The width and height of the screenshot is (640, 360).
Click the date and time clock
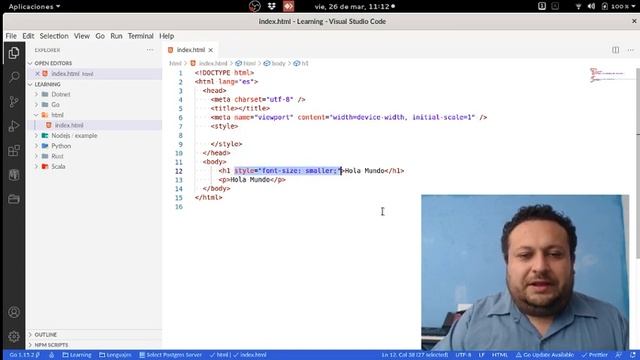point(354,6)
